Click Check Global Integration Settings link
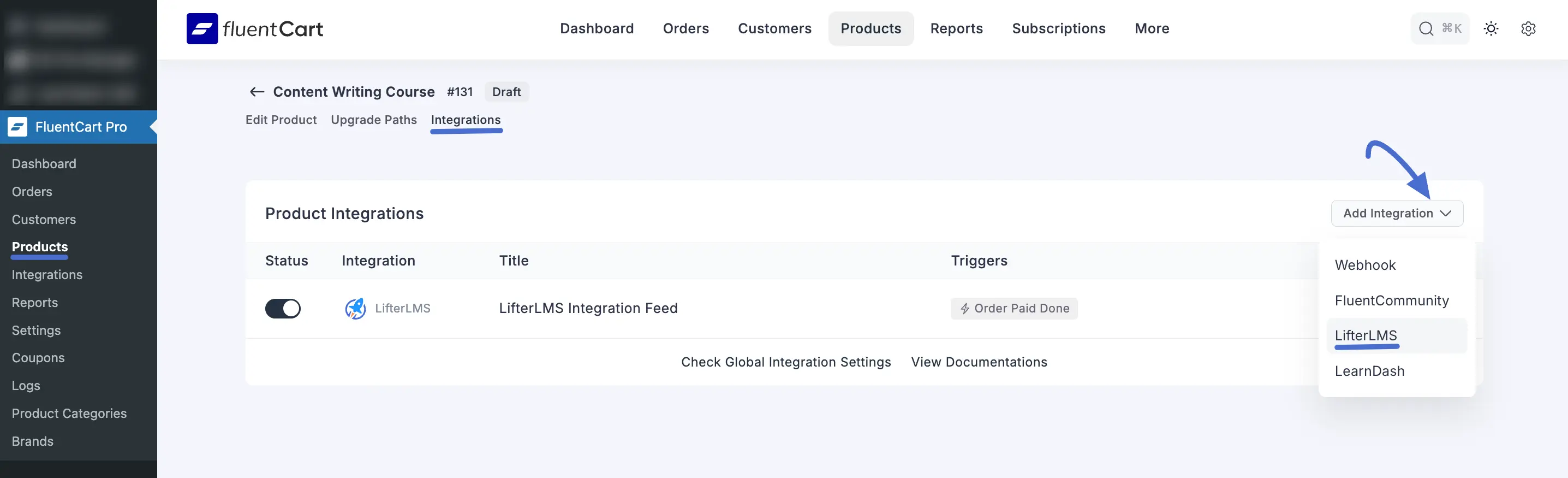The image size is (1568, 478). 785,362
